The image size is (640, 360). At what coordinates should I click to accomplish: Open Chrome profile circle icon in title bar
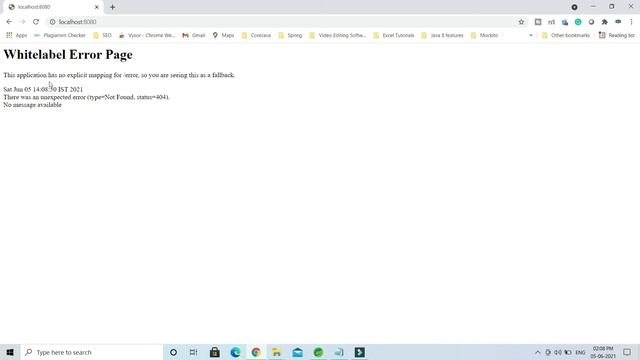(574, 7)
